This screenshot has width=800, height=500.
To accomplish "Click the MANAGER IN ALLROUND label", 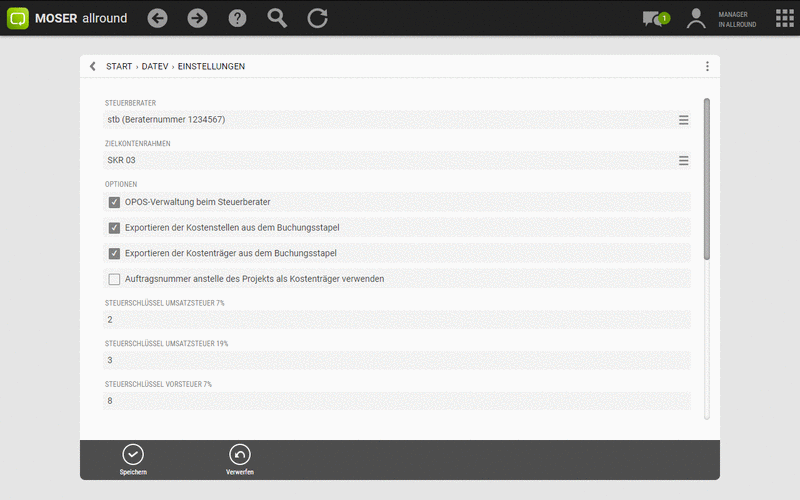I will coord(737,19).
